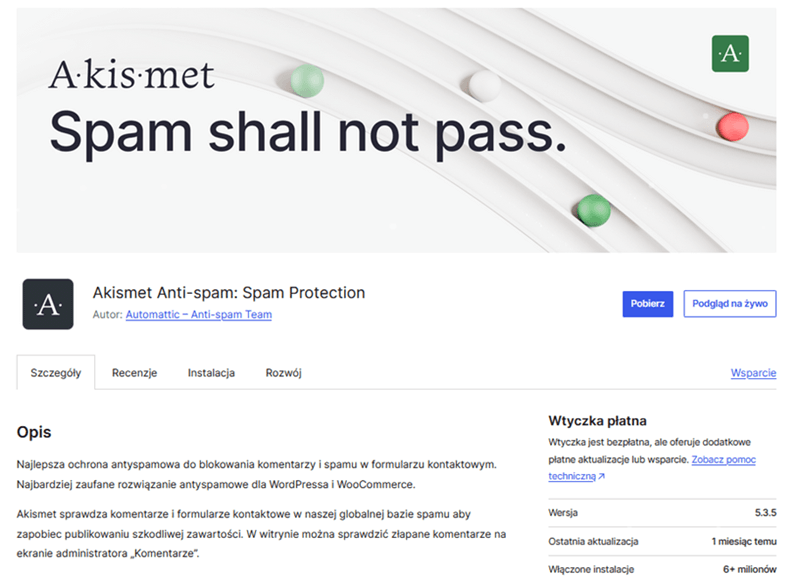The height and width of the screenshot is (577, 800).
Task: Click the plugin title "Akismet Anti-spam: Spam Protection"
Action: pyautogui.click(x=229, y=293)
